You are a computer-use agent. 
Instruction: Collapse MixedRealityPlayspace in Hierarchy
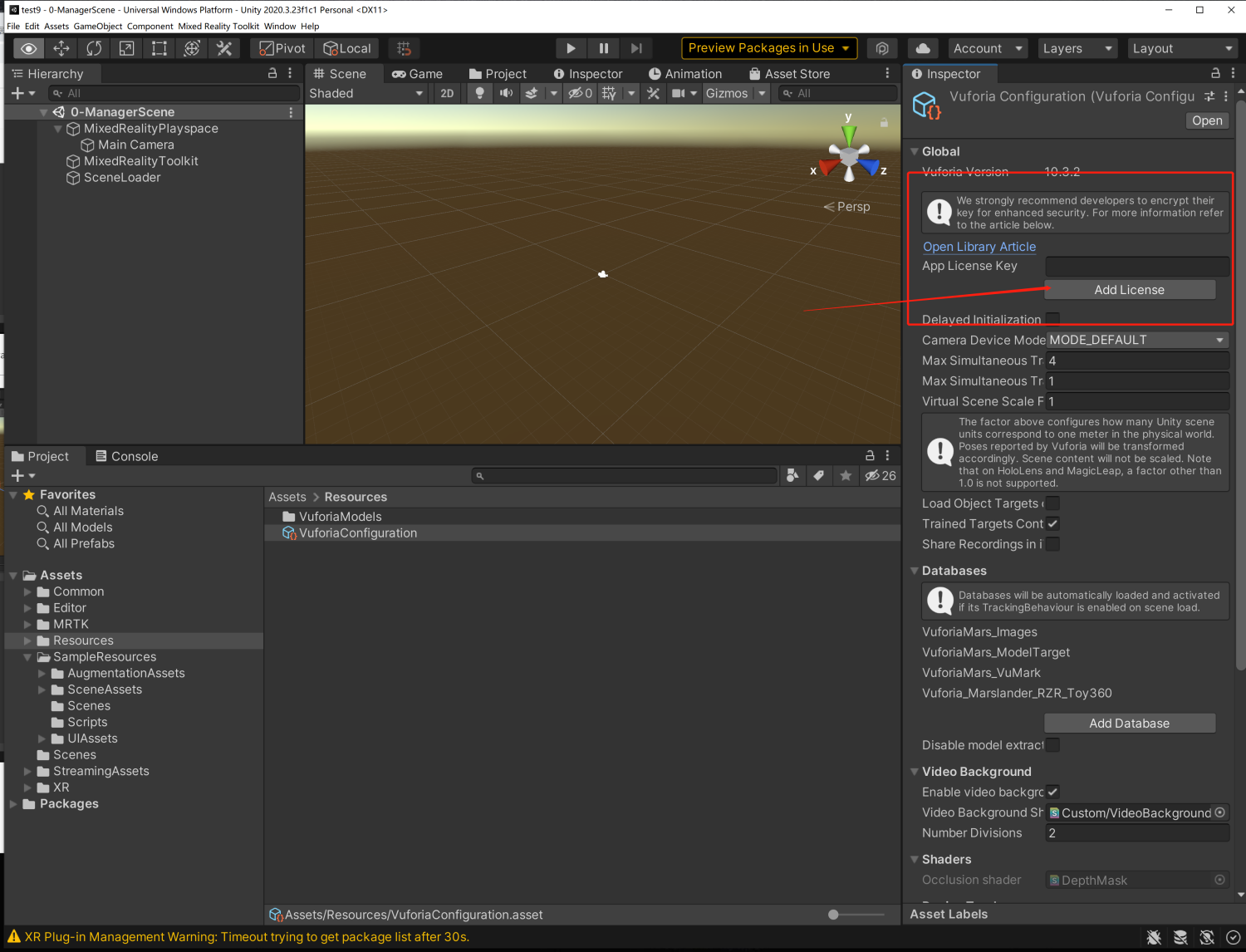point(58,129)
